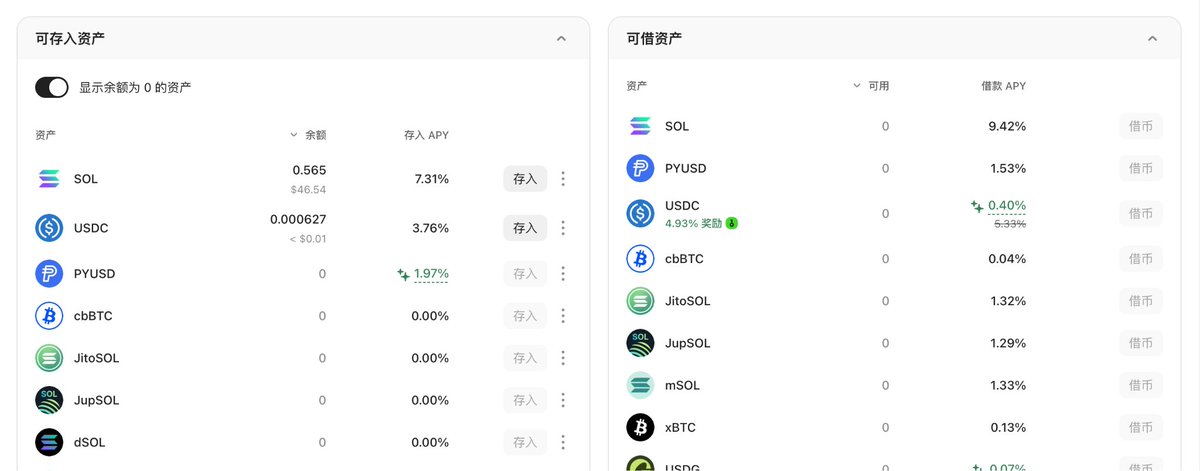The height and width of the screenshot is (471, 1200).
Task: Click the USDC coin icon in deposit list
Action: point(49,228)
